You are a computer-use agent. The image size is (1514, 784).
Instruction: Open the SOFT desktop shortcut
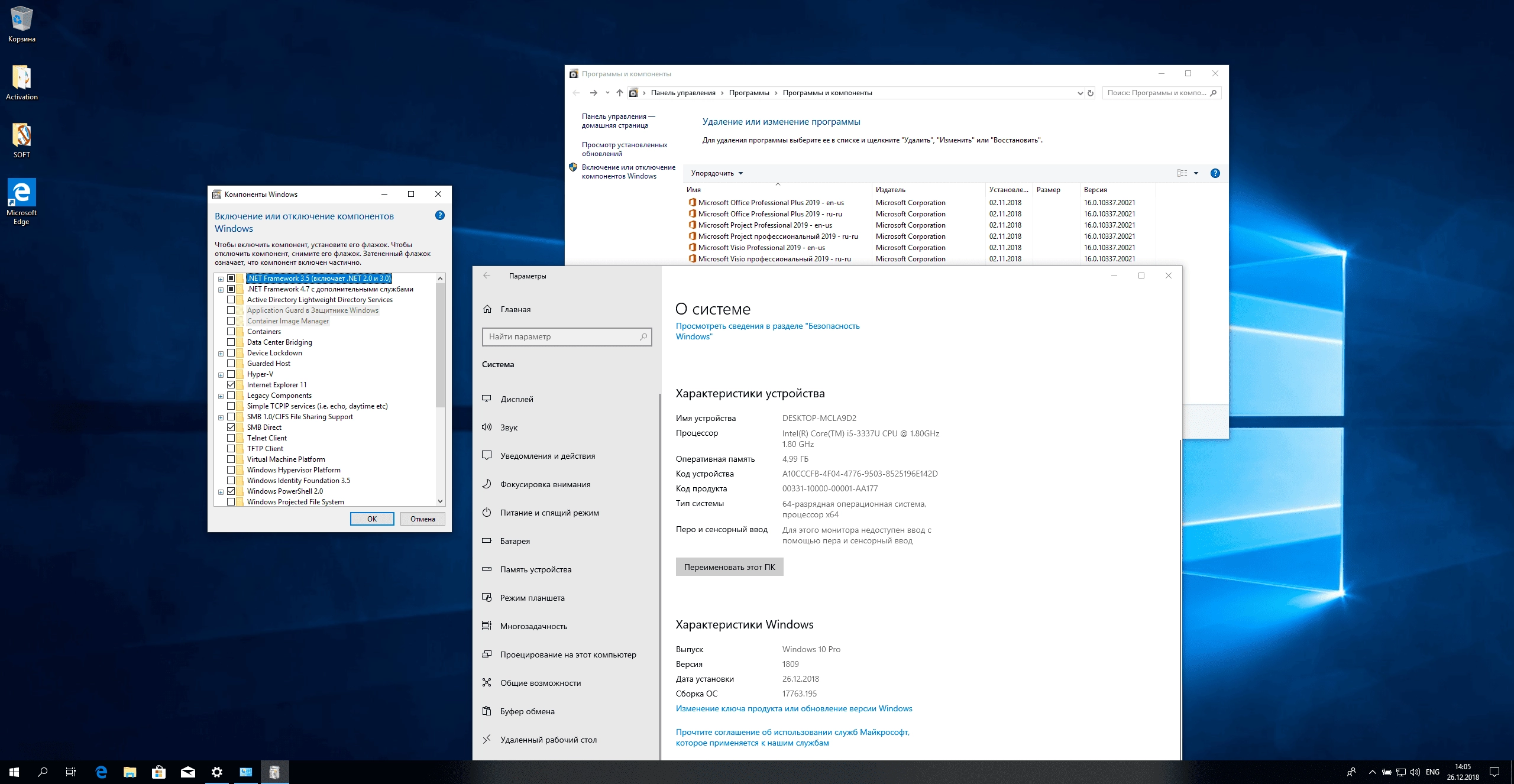pos(22,140)
